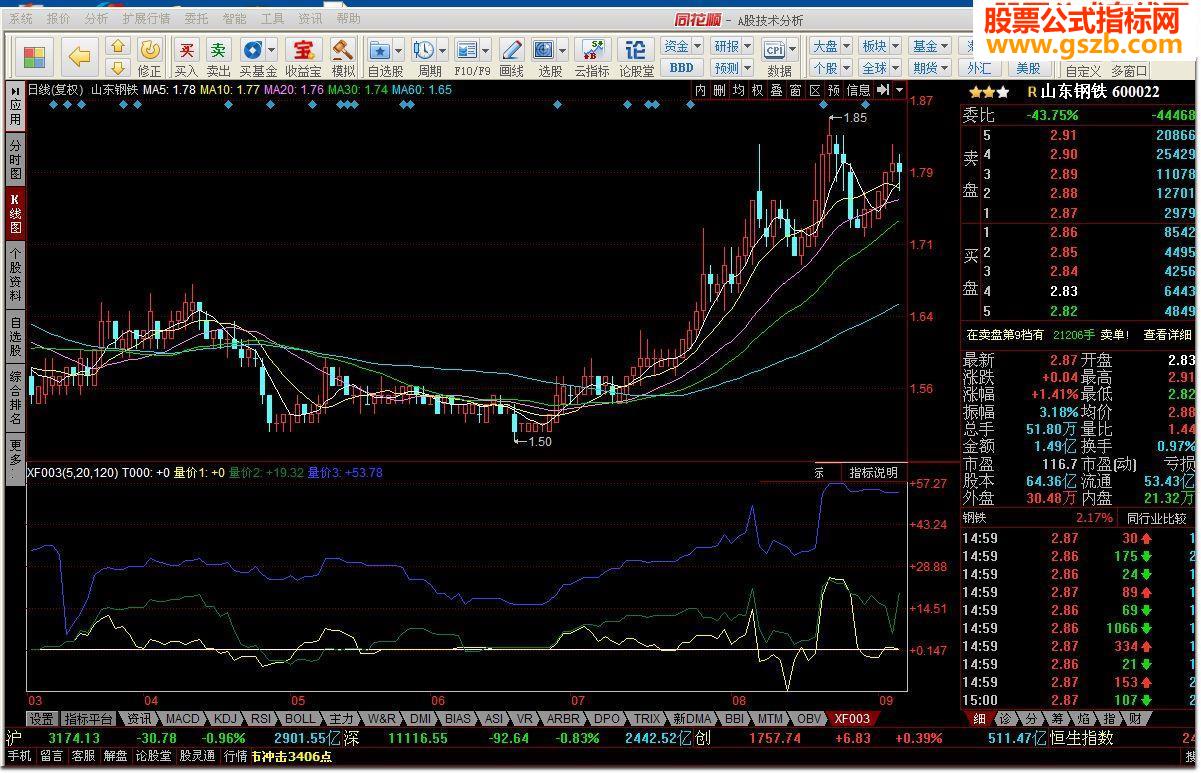1201x773 pixels.
Task: Toggle 均 moving average lines
Action: click(739, 90)
